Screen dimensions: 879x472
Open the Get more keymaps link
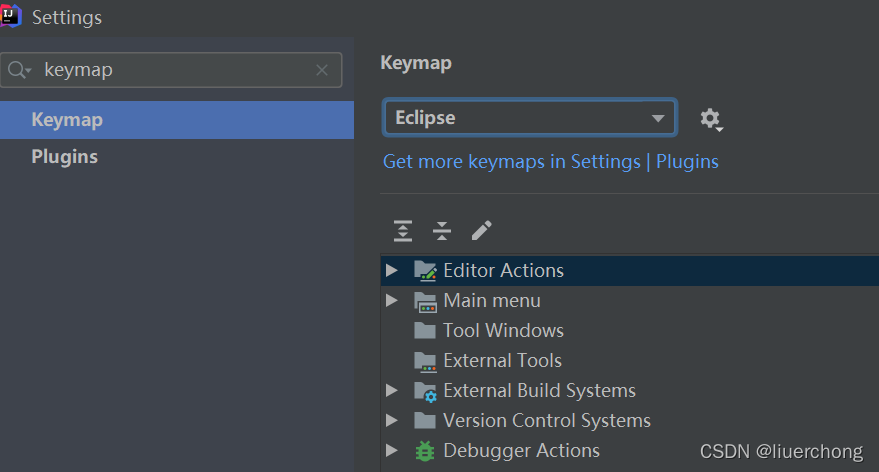[550, 161]
